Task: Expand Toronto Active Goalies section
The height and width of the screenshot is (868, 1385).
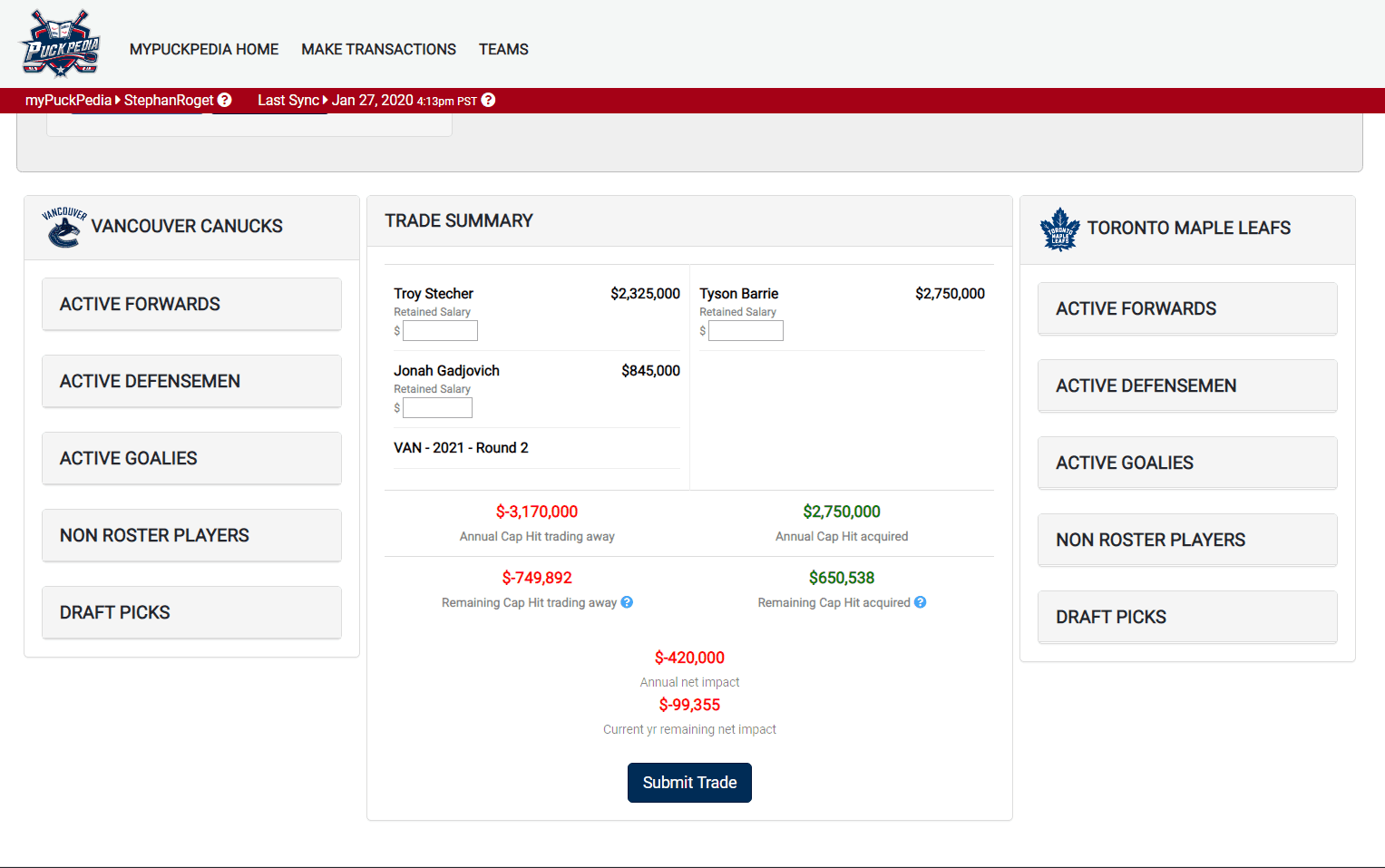Action: pos(1186,463)
